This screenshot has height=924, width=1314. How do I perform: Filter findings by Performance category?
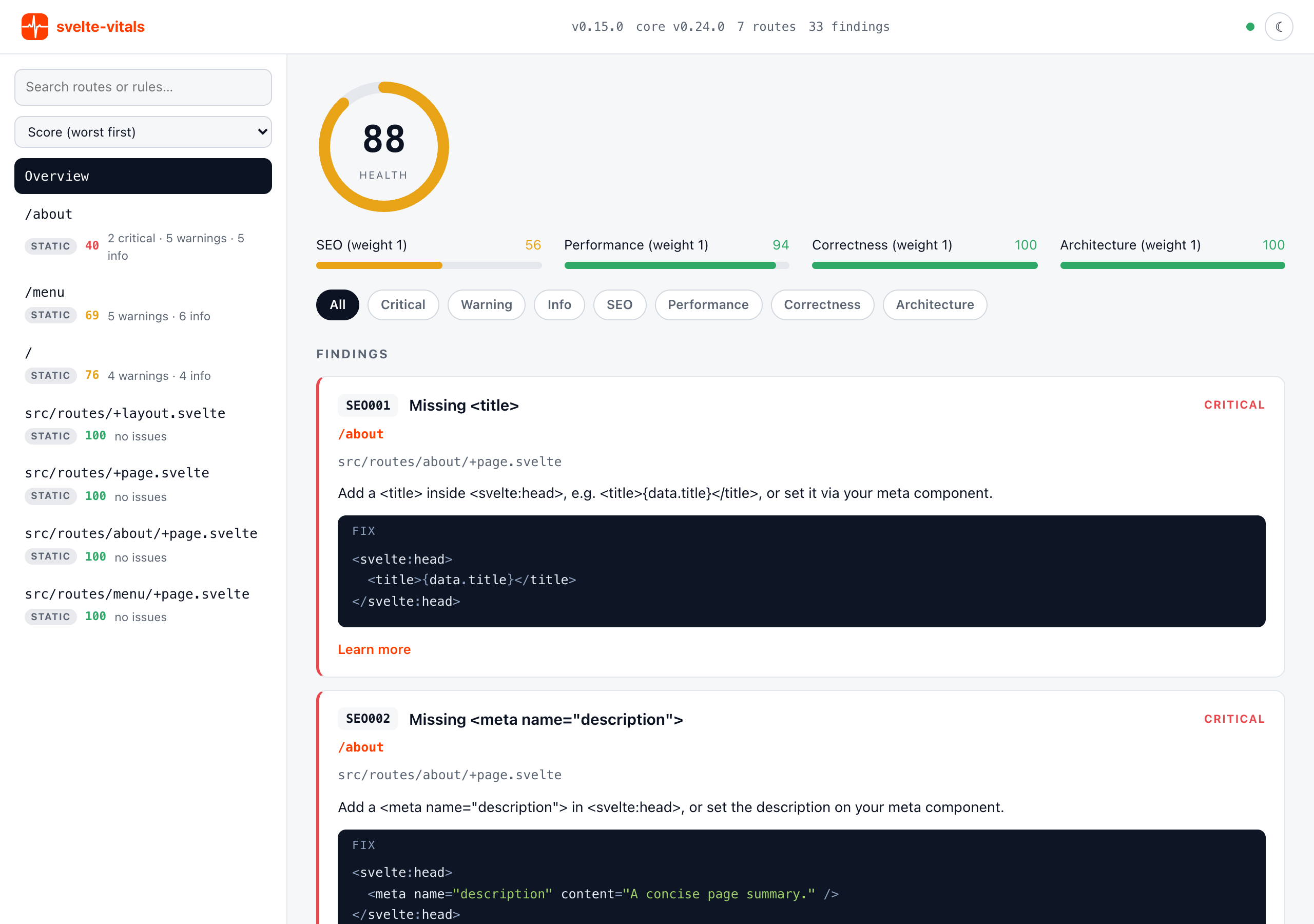[x=708, y=305]
